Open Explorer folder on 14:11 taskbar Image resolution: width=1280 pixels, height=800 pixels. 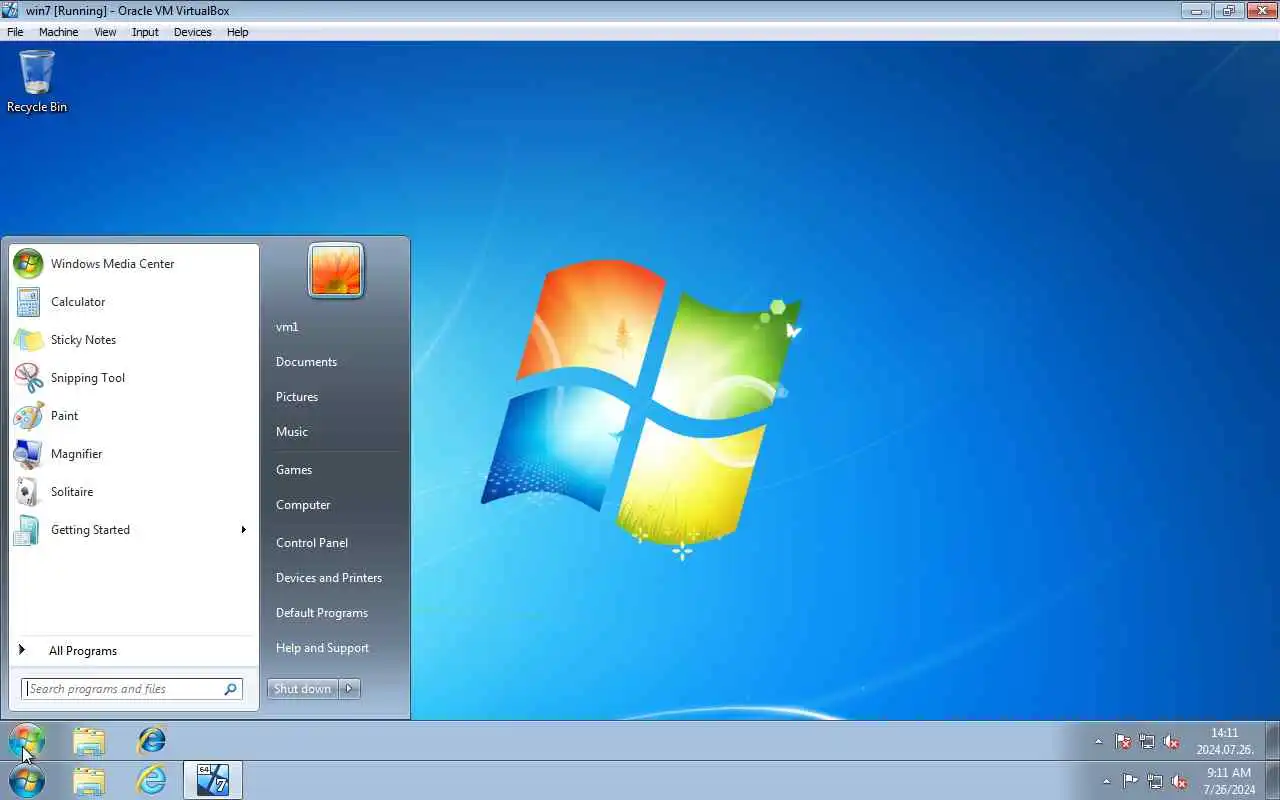click(89, 741)
